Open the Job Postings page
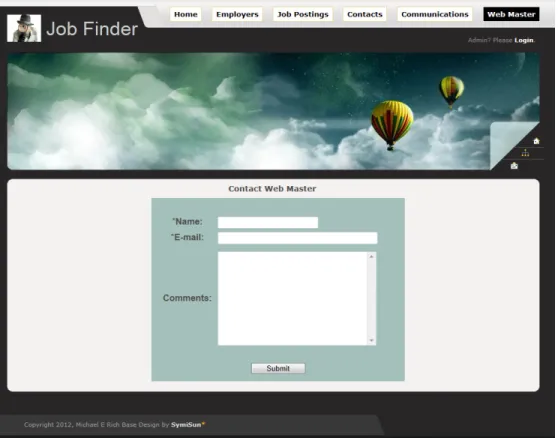Screen dimensions: 558x438 303,14
